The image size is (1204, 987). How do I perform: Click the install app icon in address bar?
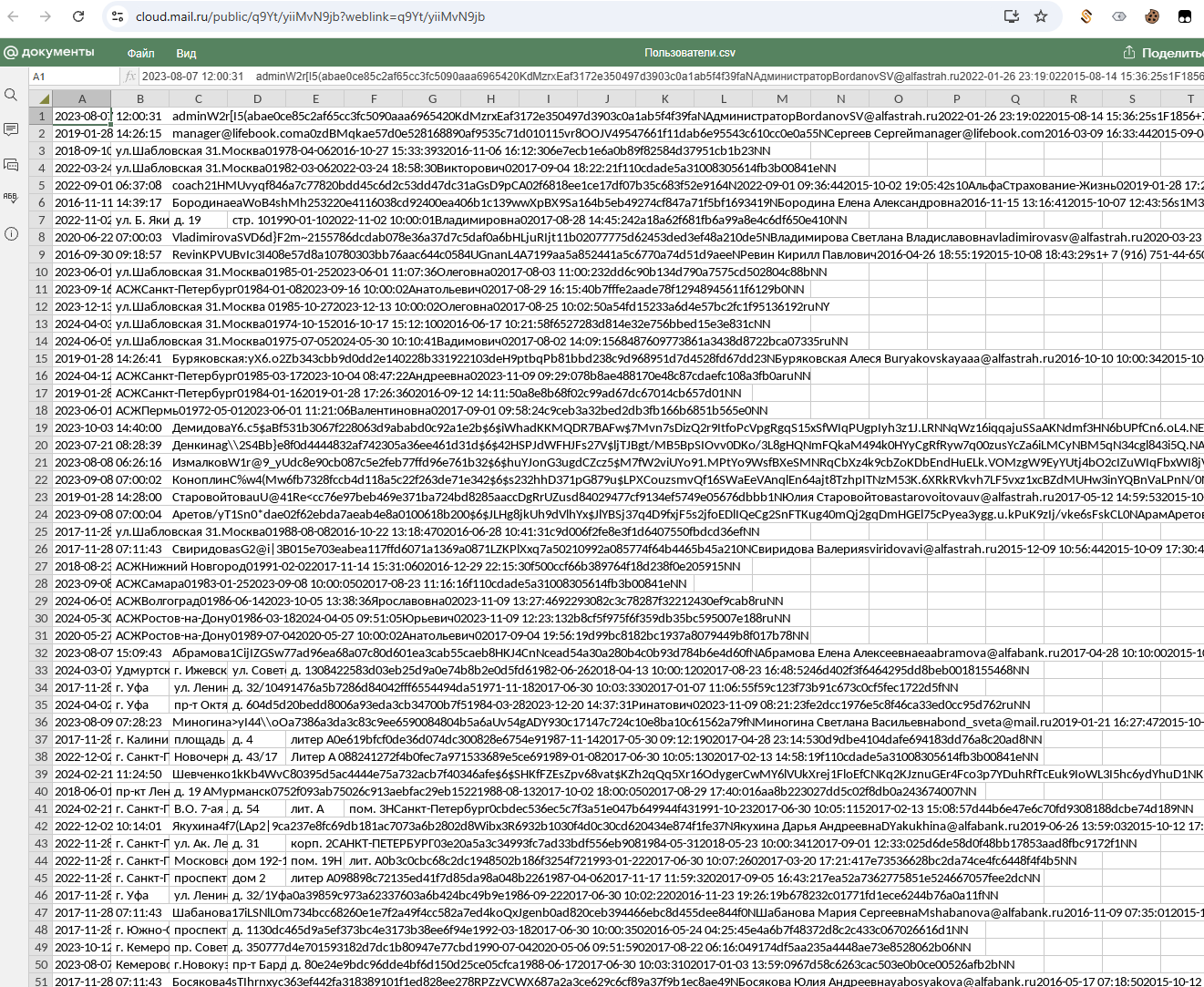[1011, 16]
